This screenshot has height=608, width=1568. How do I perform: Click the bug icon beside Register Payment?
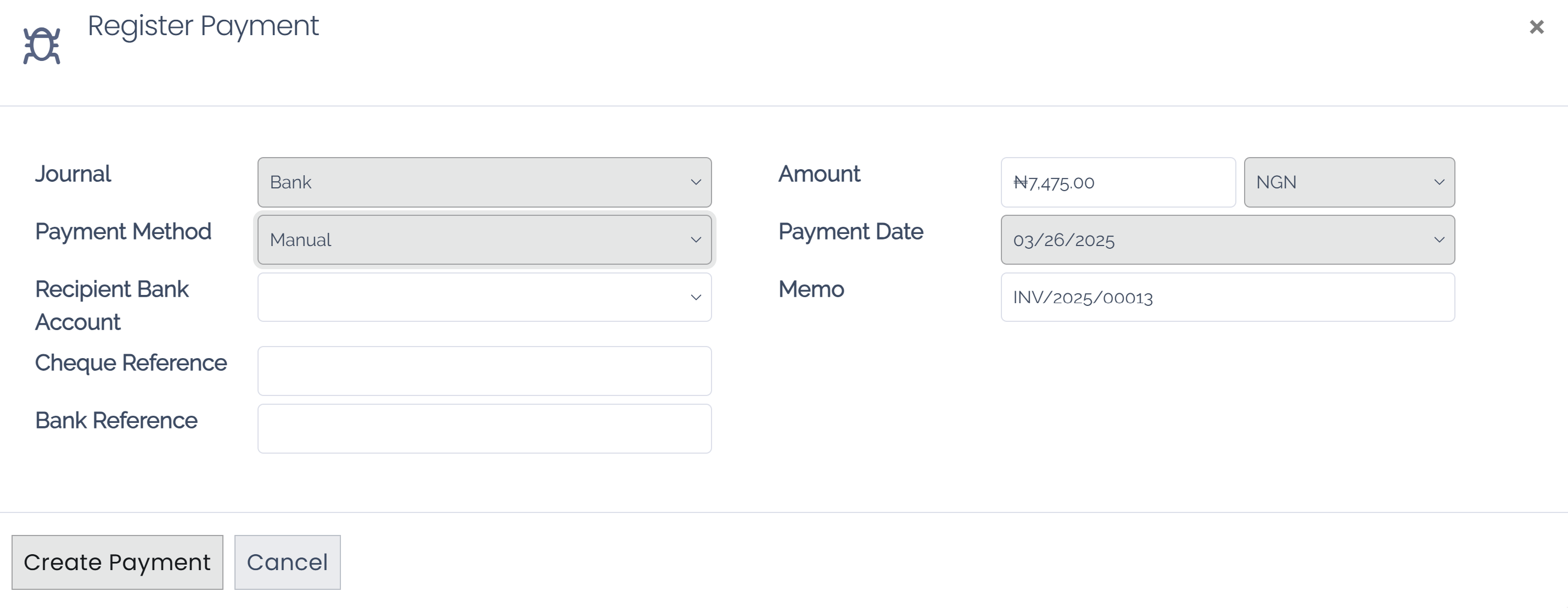click(x=41, y=43)
